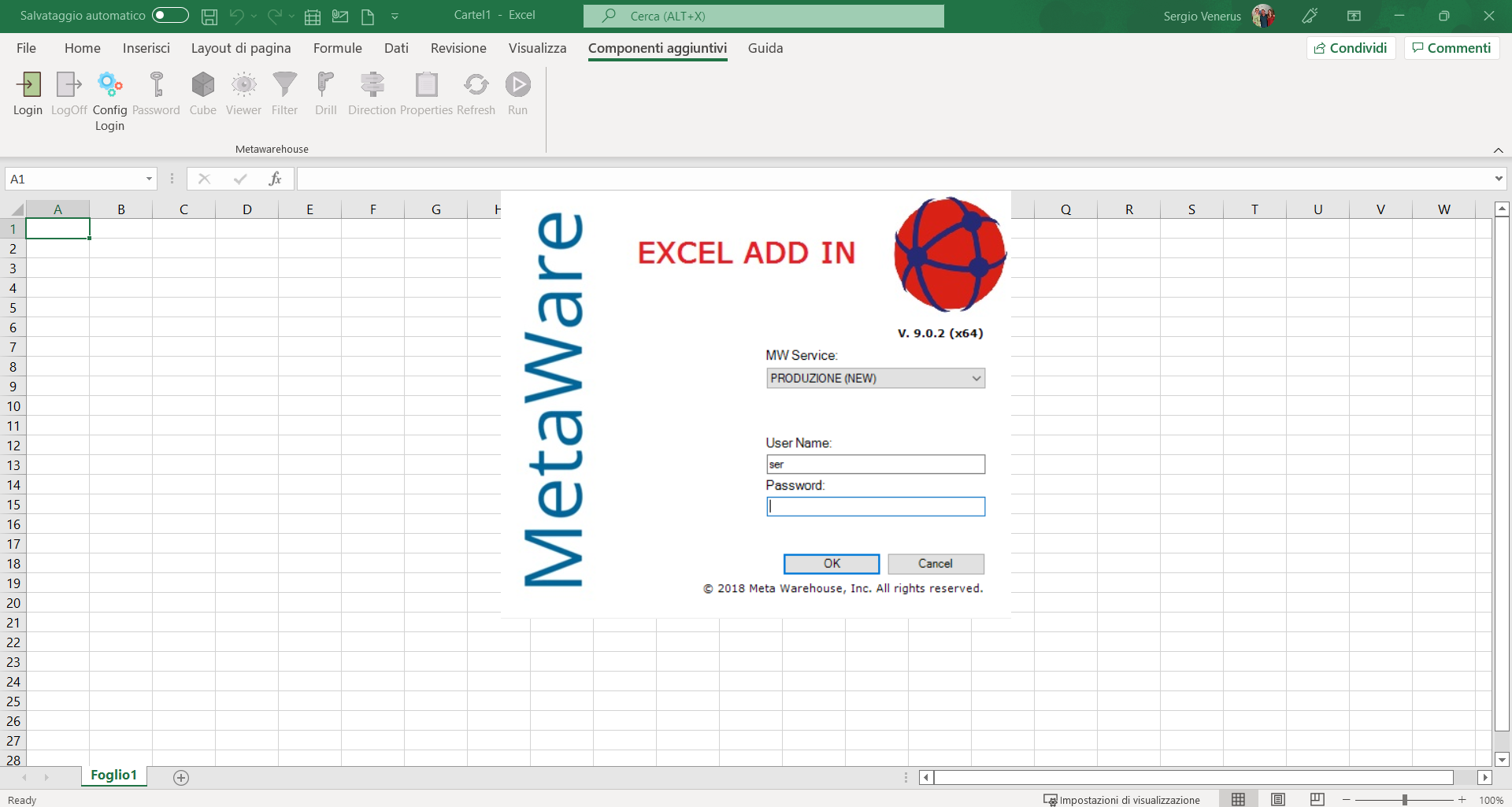This screenshot has height=807, width=1512.
Task: Click the zoom slider handle
Action: (x=1405, y=799)
